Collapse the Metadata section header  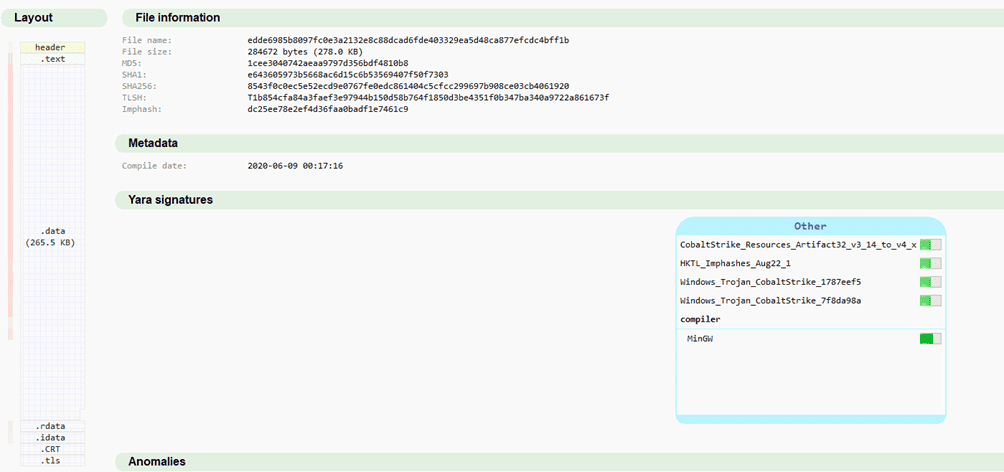tap(153, 143)
